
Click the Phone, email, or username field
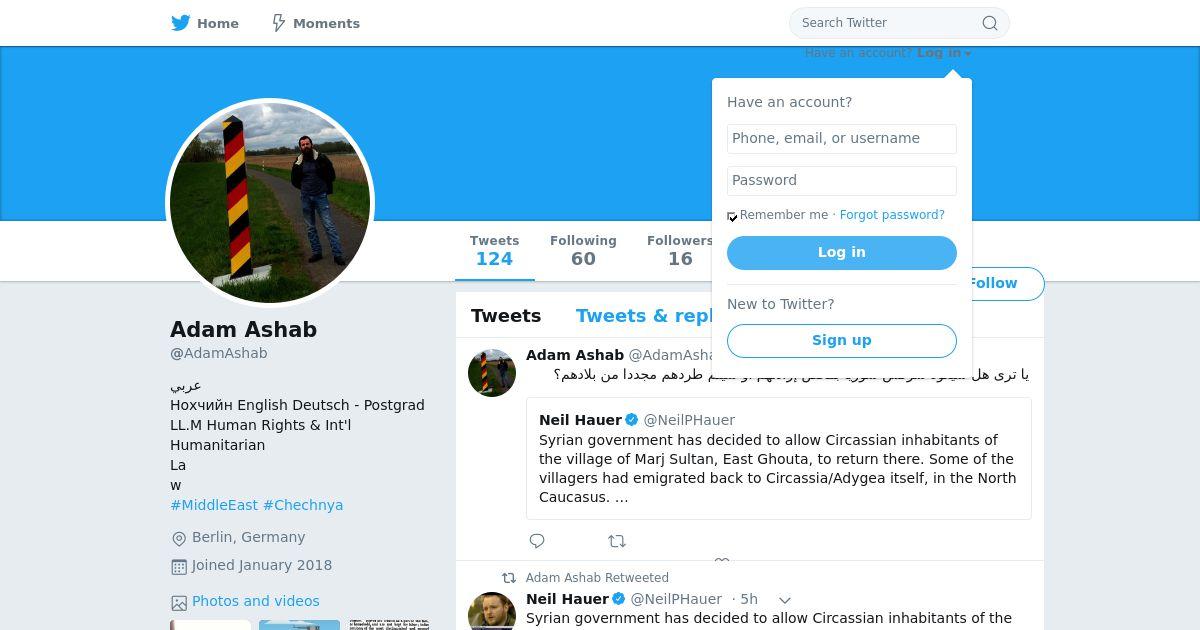(842, 139)
